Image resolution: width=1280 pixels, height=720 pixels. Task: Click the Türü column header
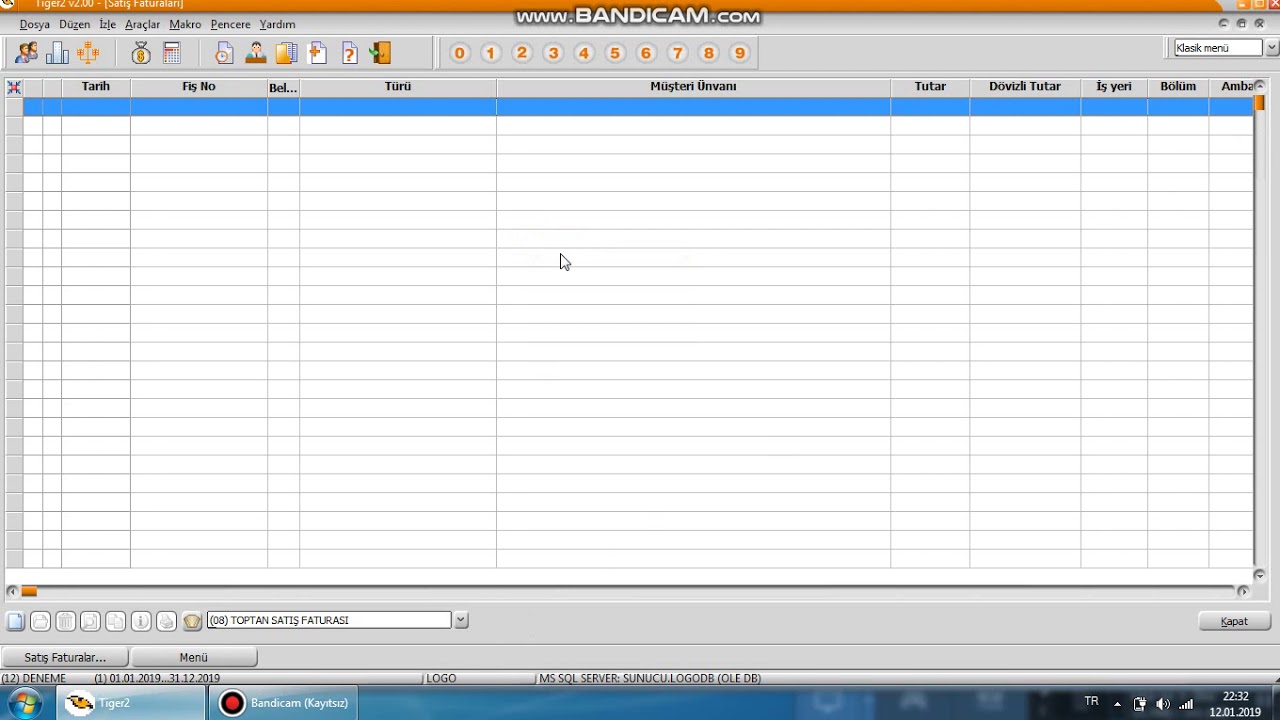point(398,87)
